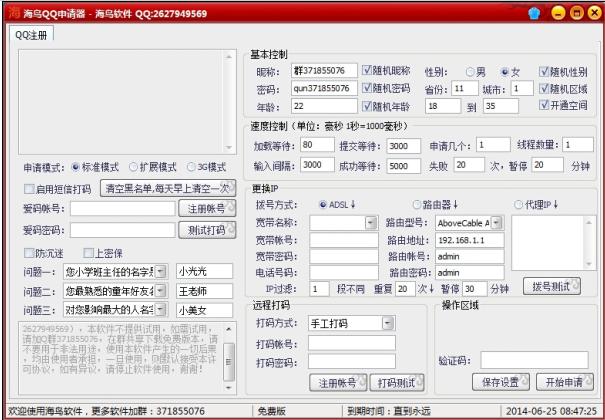Viewport: 605px width, 420px height.
Task: Click the blue skin icon in title bar
Action: [x=534, y=14]
